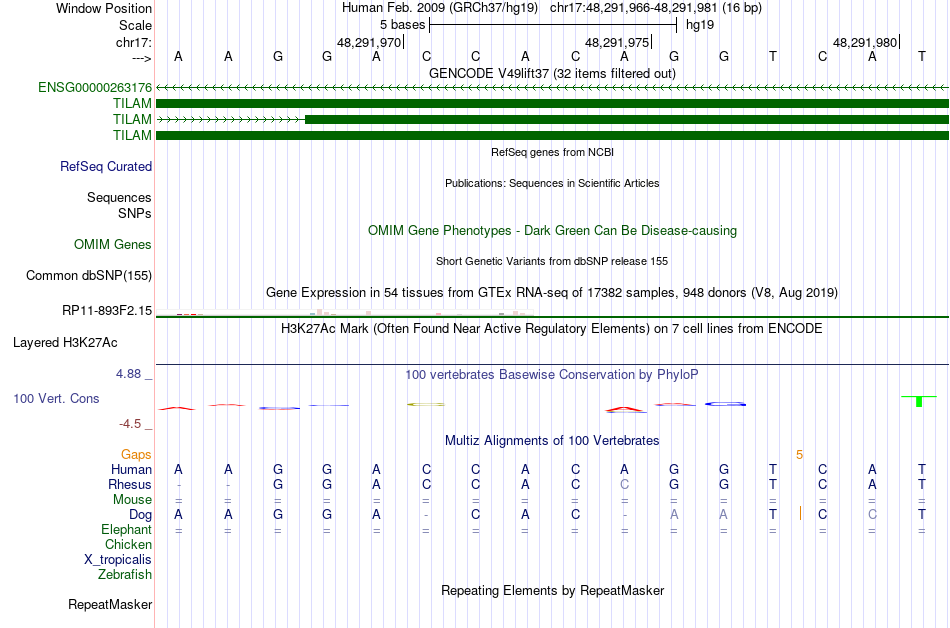This screenshot has height=628, width=950.
Task: Click the RefSeq Curated track label
Action: point(106,167)
